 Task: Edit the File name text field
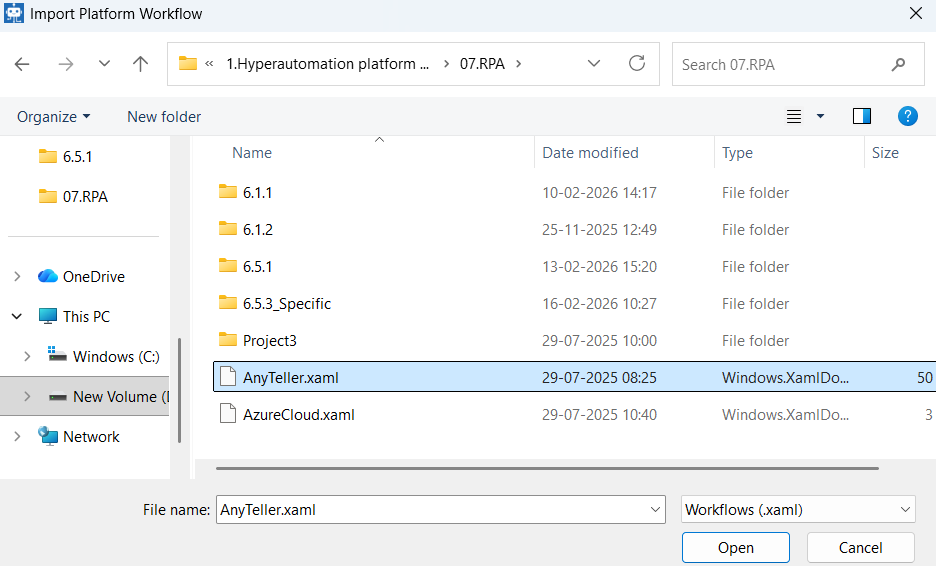pyautogui.click(x=433, y=510)
